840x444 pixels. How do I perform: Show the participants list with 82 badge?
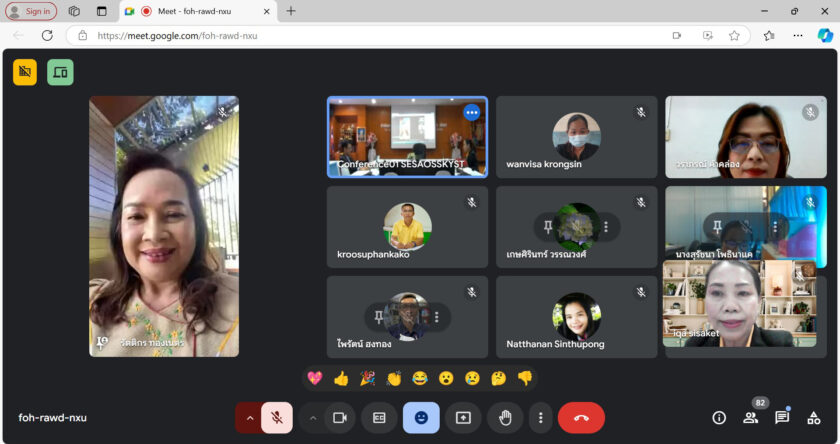click(x=750, y=418)
